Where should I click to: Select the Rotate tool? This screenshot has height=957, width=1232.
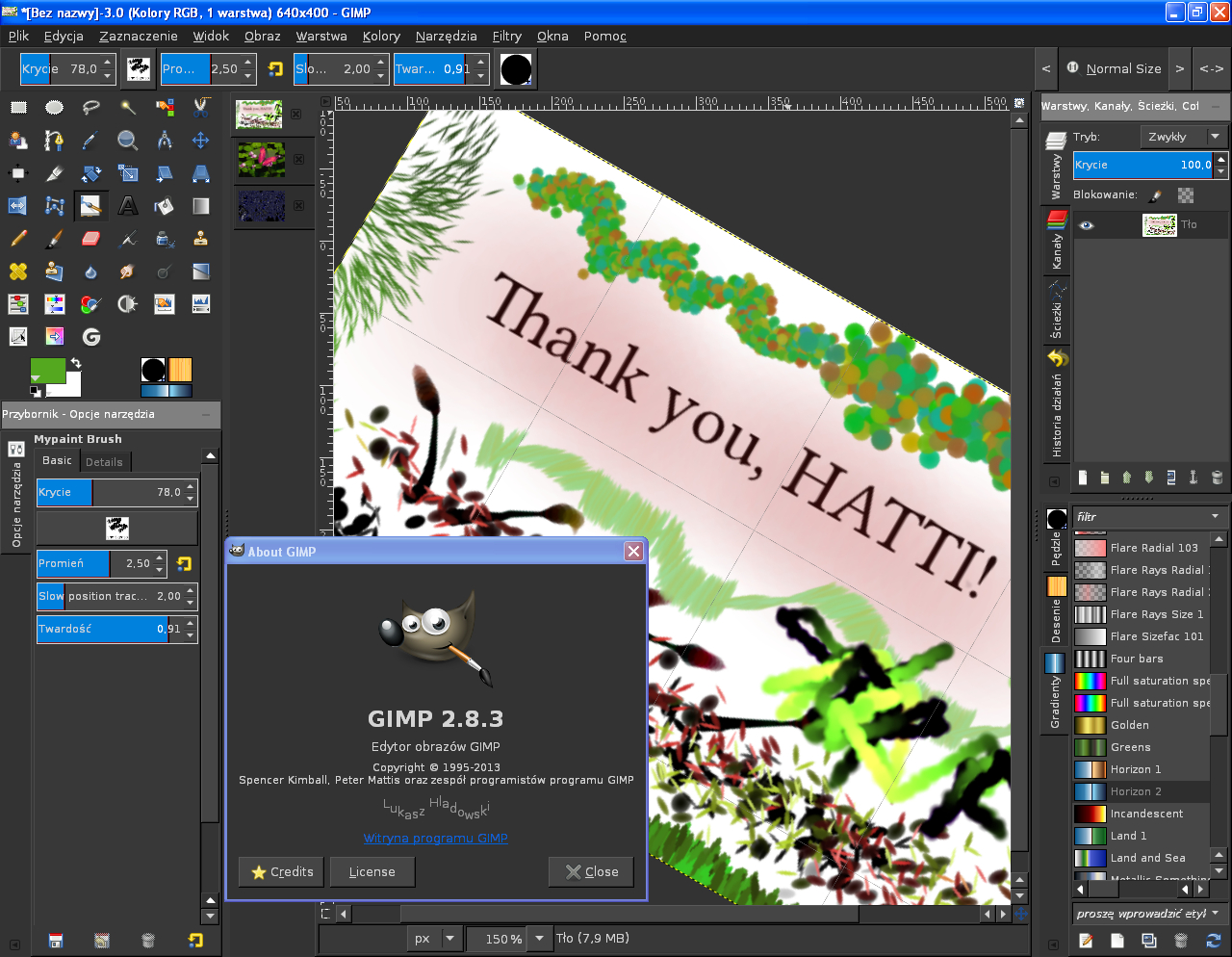(90, 173)
